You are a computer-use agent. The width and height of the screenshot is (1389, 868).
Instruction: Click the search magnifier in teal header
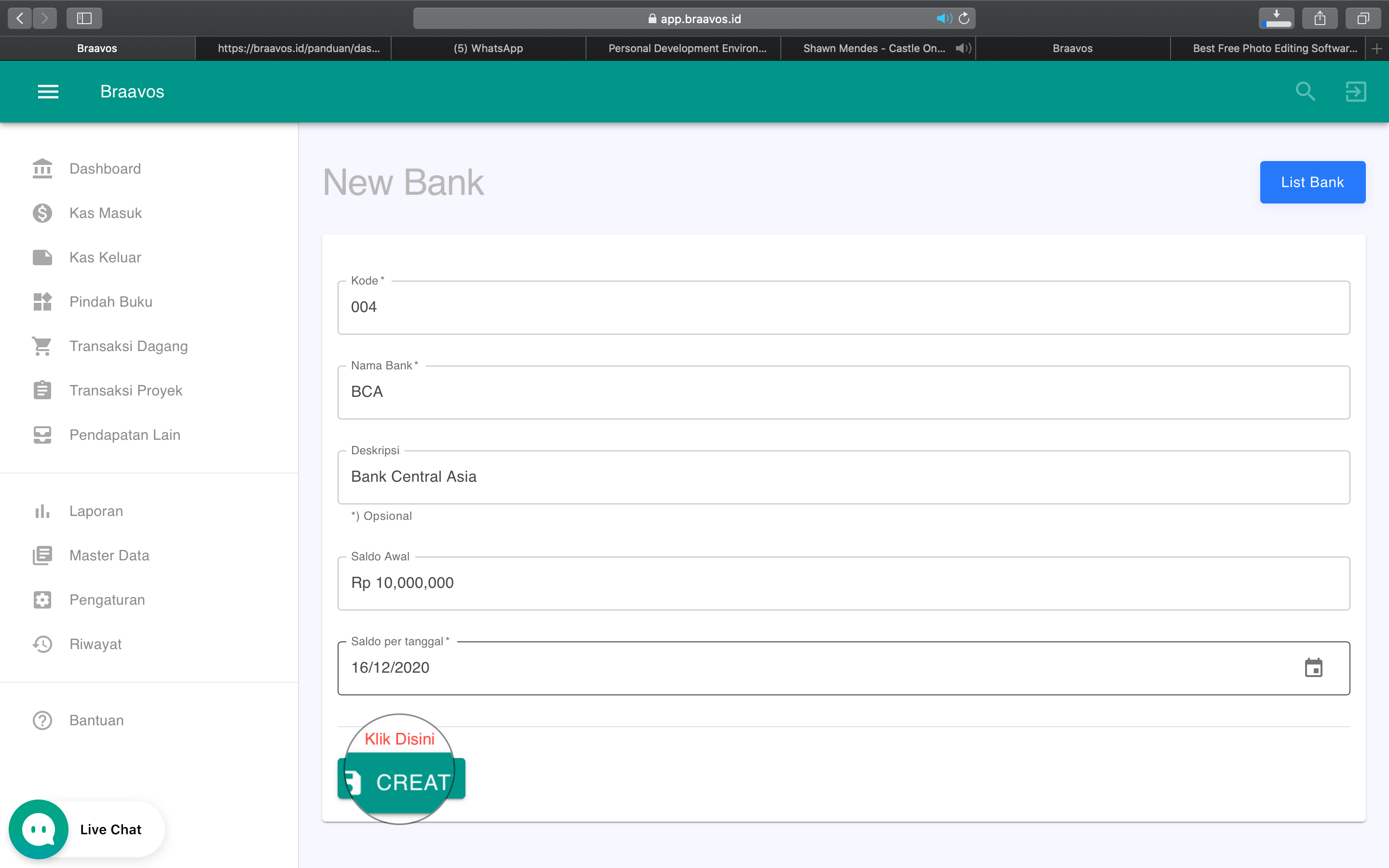pos(1305,91)
